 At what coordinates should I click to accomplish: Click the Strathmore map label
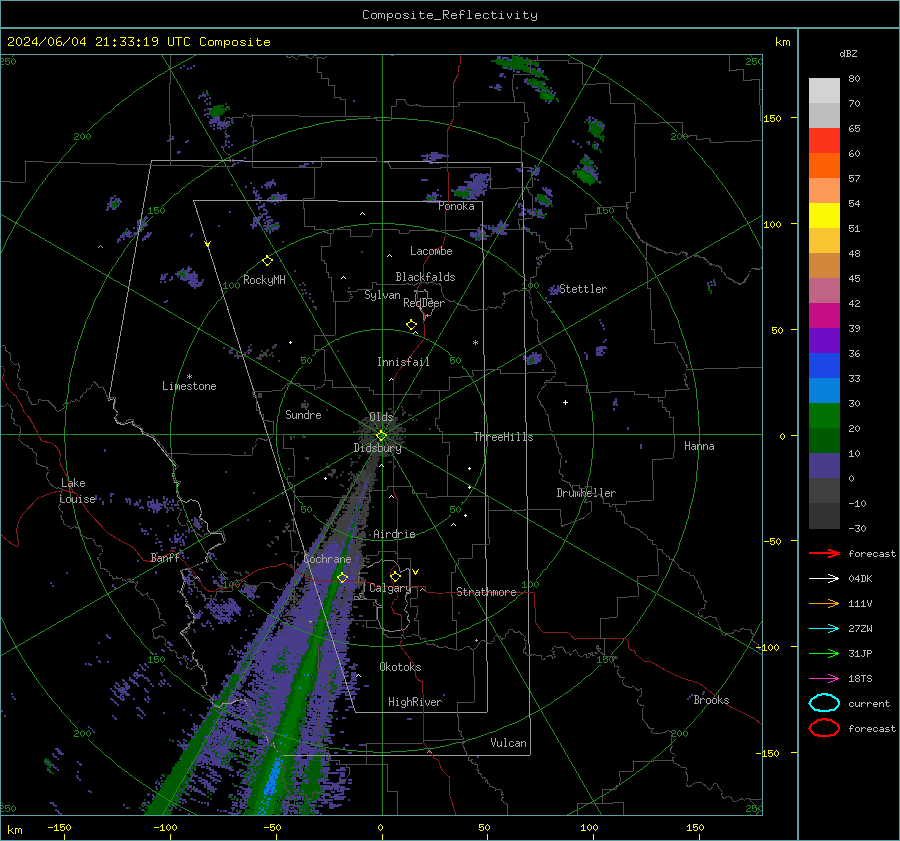(x=486, y=592)
